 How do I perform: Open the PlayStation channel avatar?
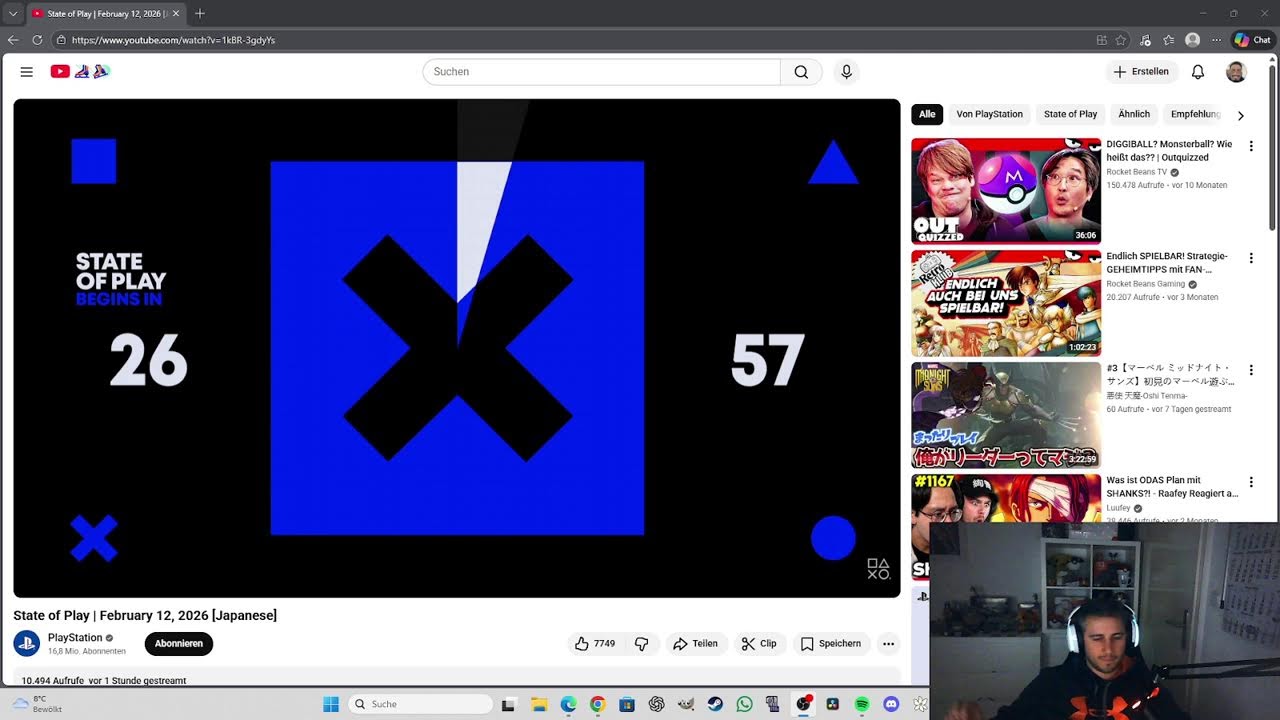point(27,643)
